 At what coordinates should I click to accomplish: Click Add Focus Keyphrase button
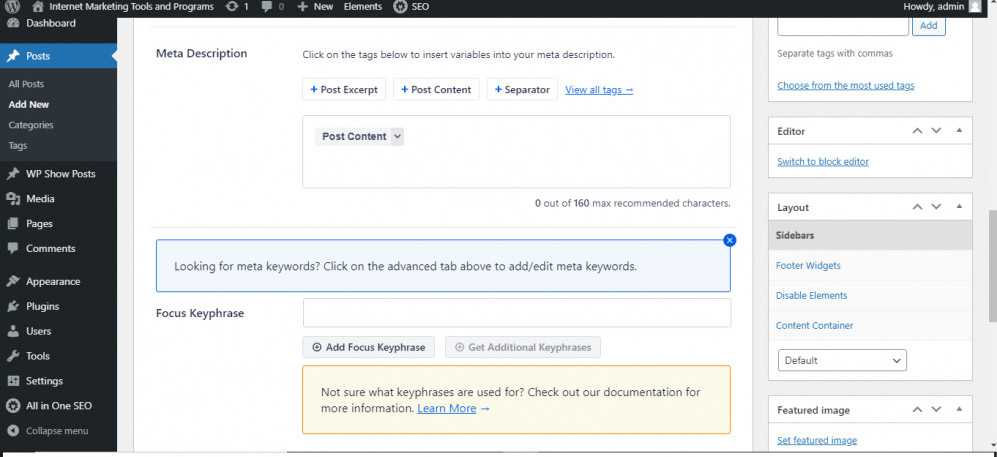[369, 348]
